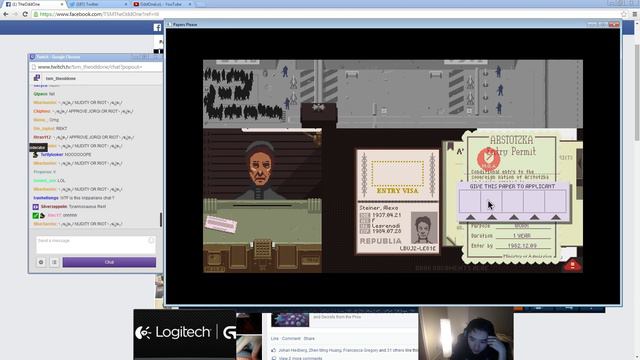
Task: Click the Share link under the Facebook post
Action: (x=309, y=338)
